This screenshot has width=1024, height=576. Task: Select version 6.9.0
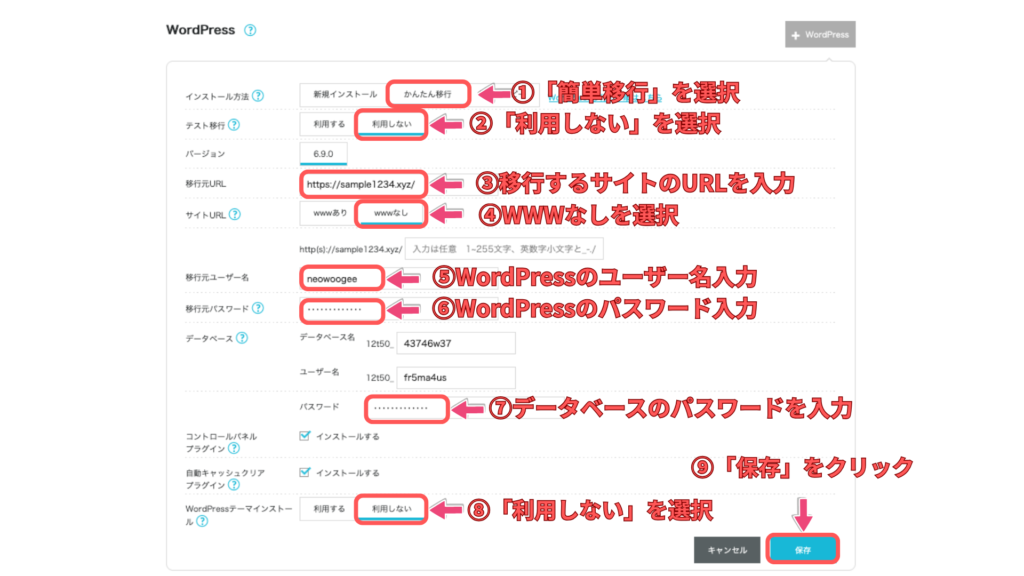(323, 154)
